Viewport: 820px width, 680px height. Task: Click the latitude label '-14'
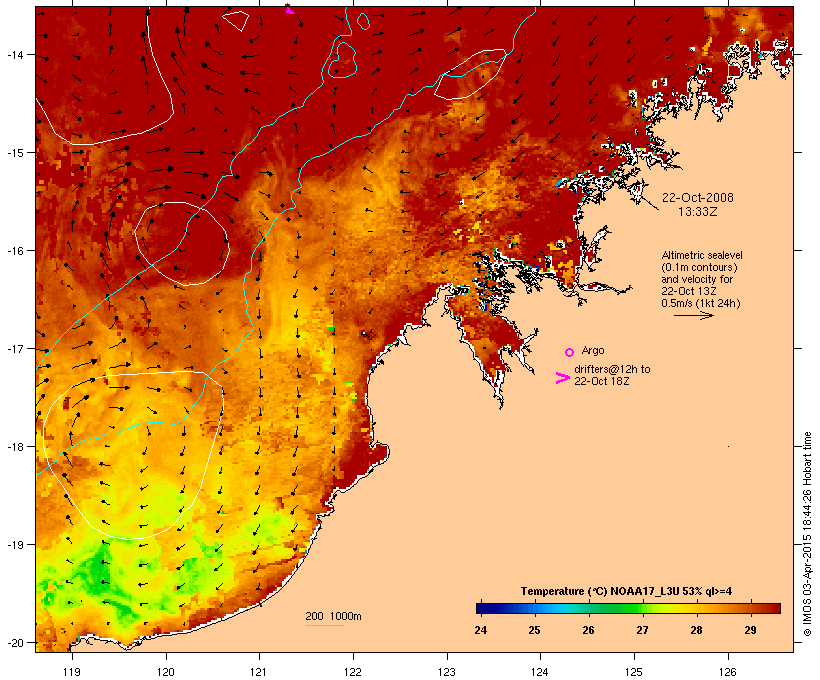(15, 54)
